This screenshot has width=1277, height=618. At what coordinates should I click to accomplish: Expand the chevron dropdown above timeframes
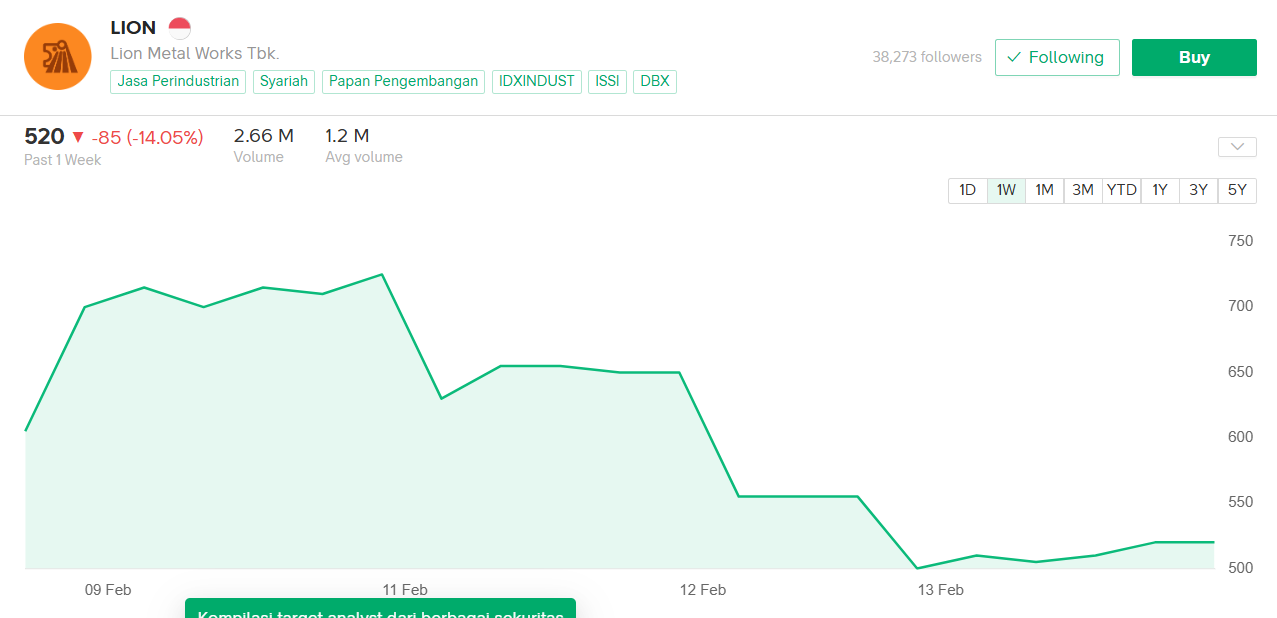point(1237,147)
